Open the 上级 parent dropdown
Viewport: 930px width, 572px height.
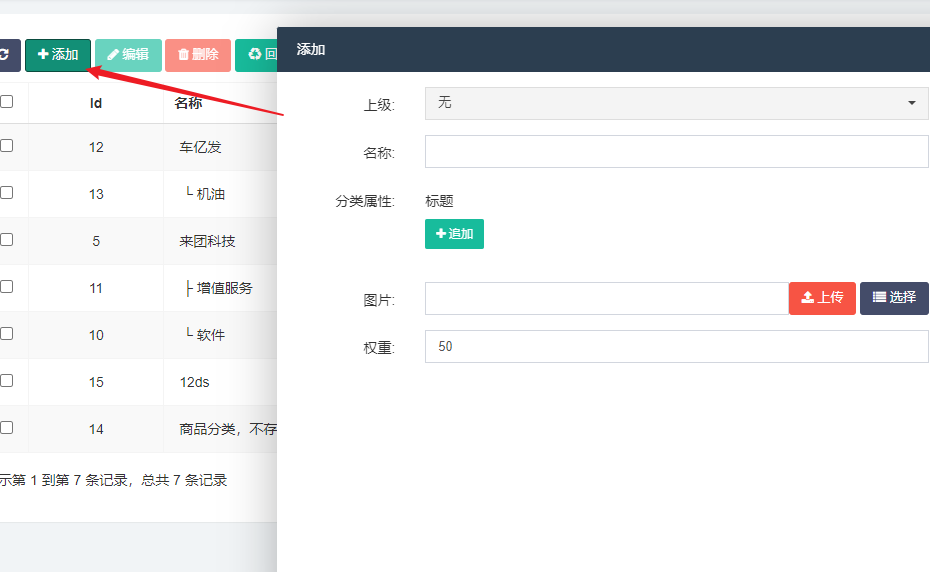click(x=676, y=103)
